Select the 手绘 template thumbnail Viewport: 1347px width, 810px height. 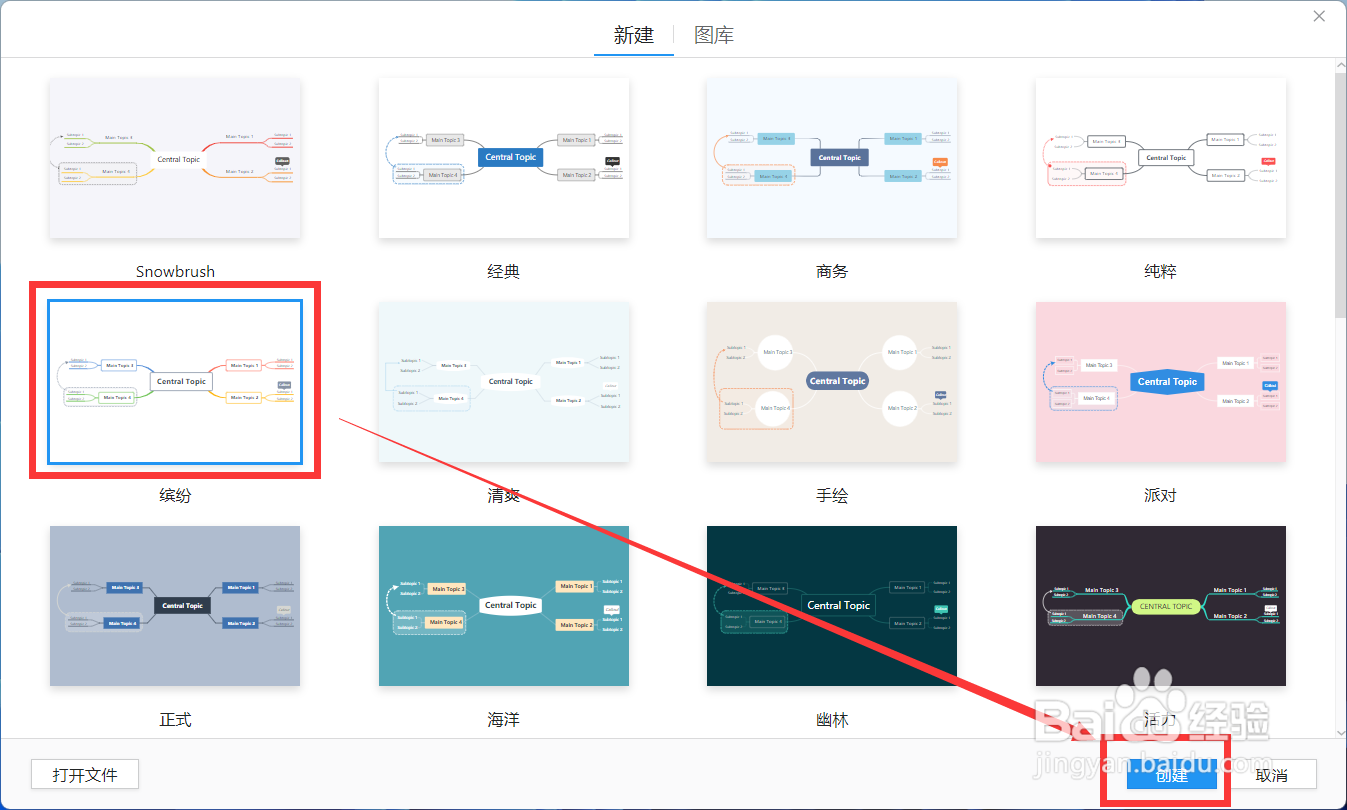click(x=832, y=382)
